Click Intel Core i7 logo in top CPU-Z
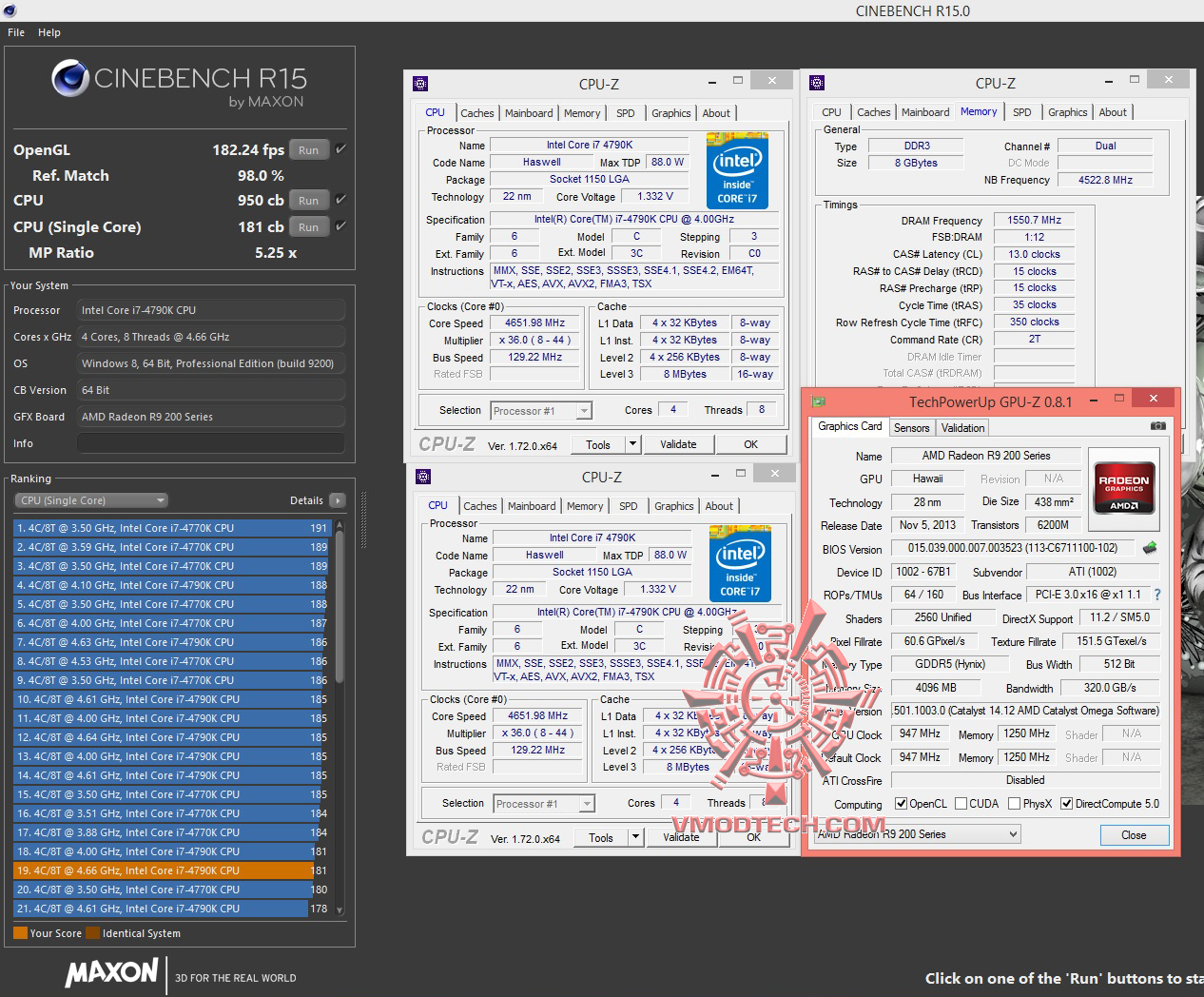 [737, 170]
